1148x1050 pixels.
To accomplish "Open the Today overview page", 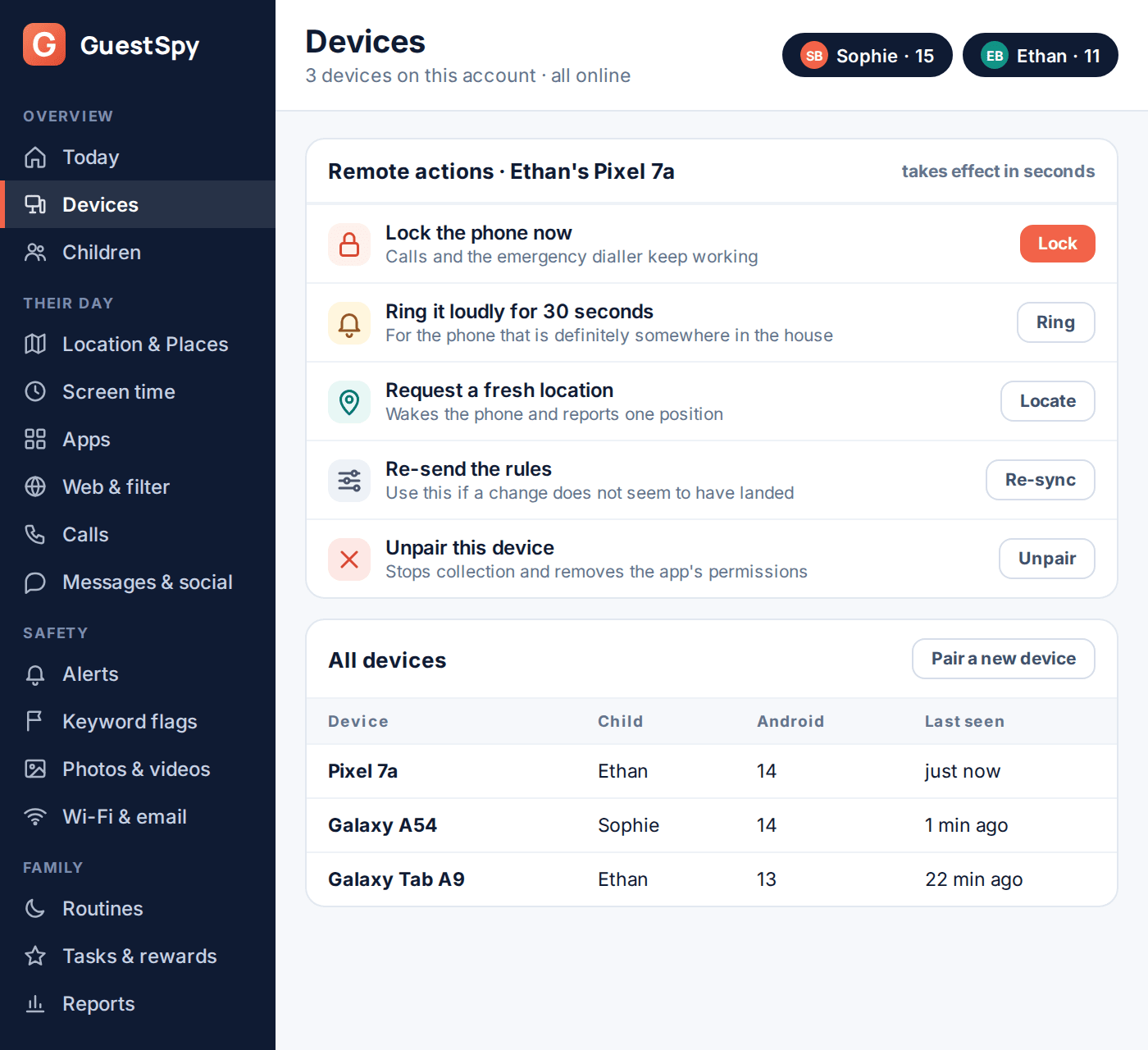I will (138, 157).
